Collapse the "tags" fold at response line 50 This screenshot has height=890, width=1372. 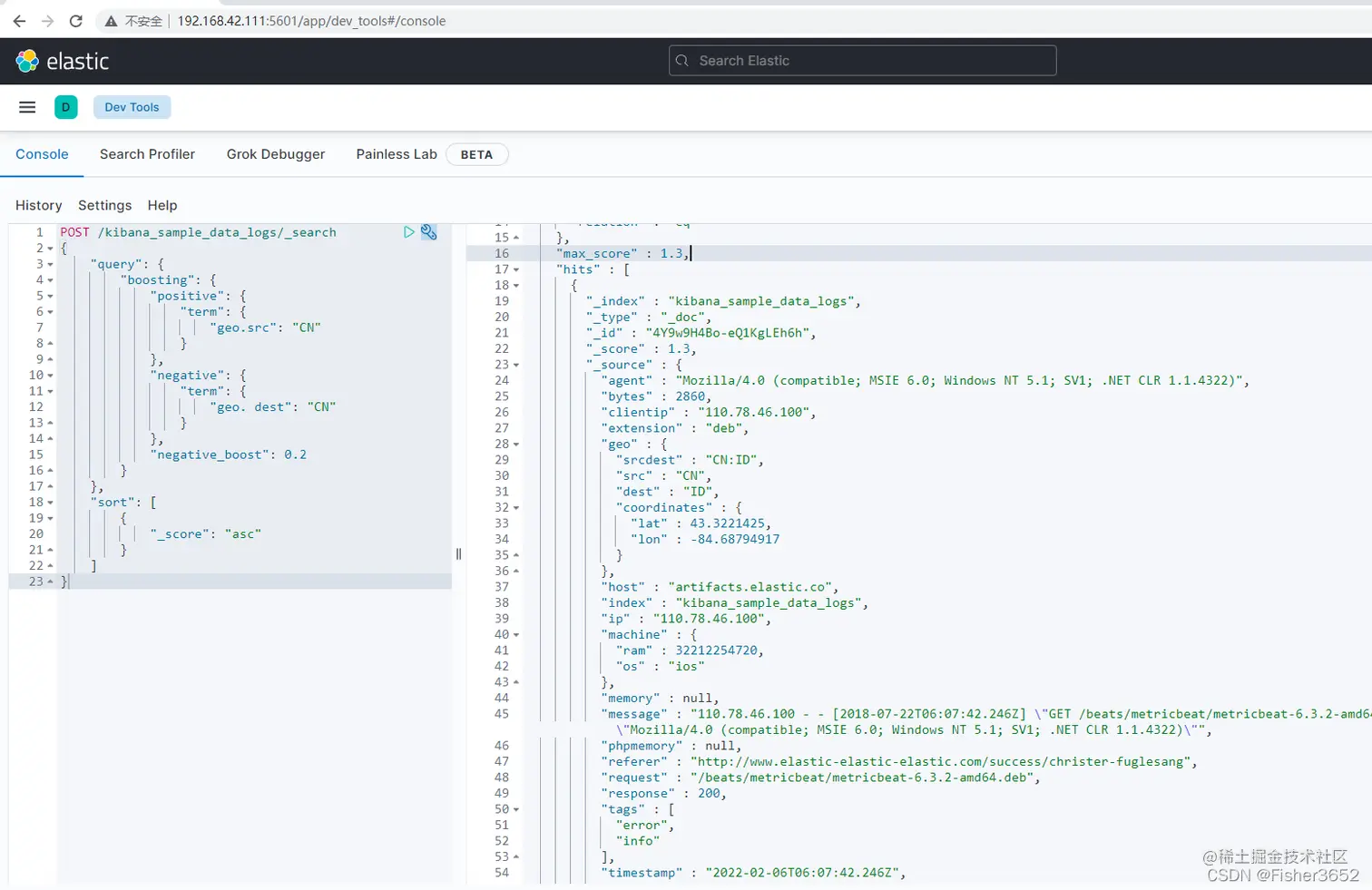[x=516, y=809]
